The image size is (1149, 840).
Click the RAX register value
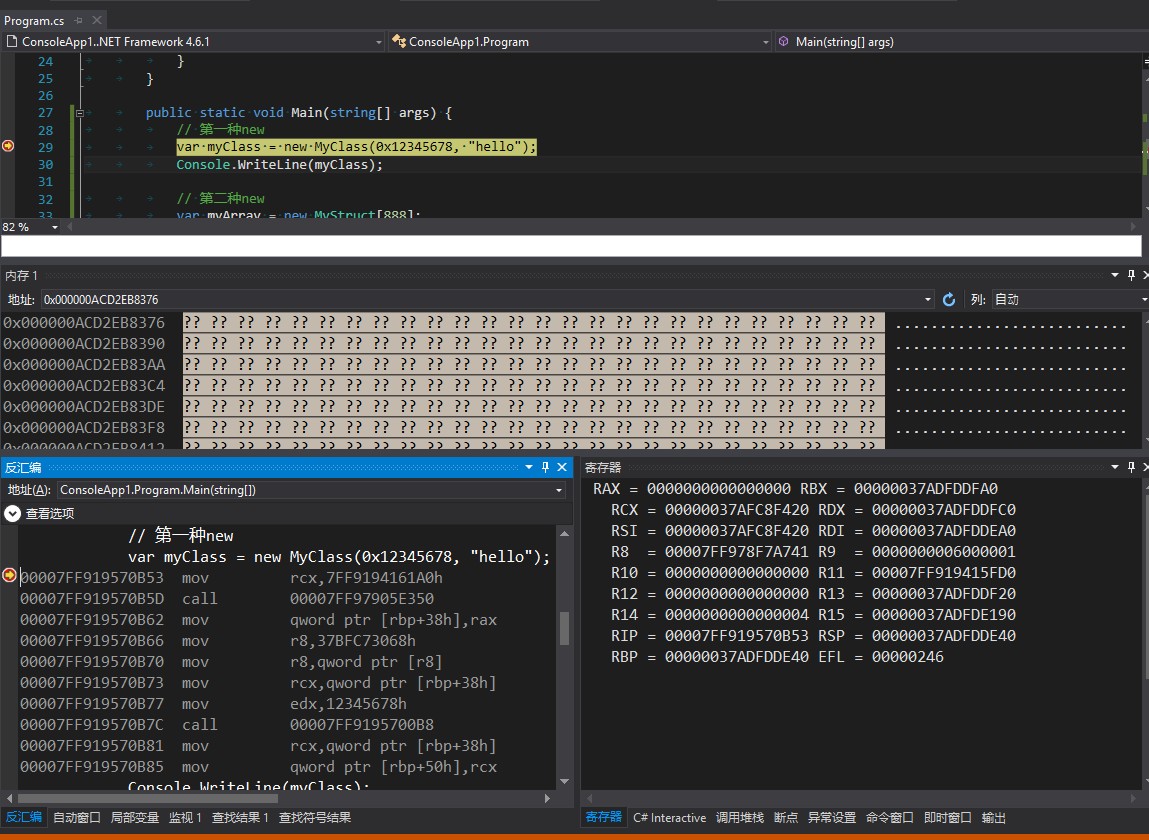pyautogui.click(x=719, y=489)
